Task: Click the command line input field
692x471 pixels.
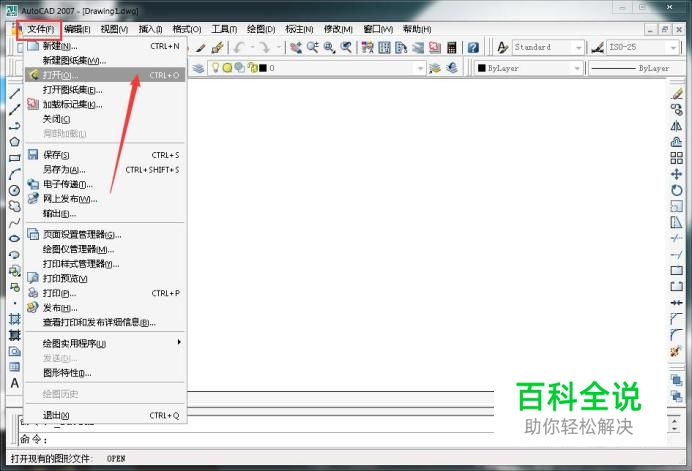Action: (x=256, y=439)
